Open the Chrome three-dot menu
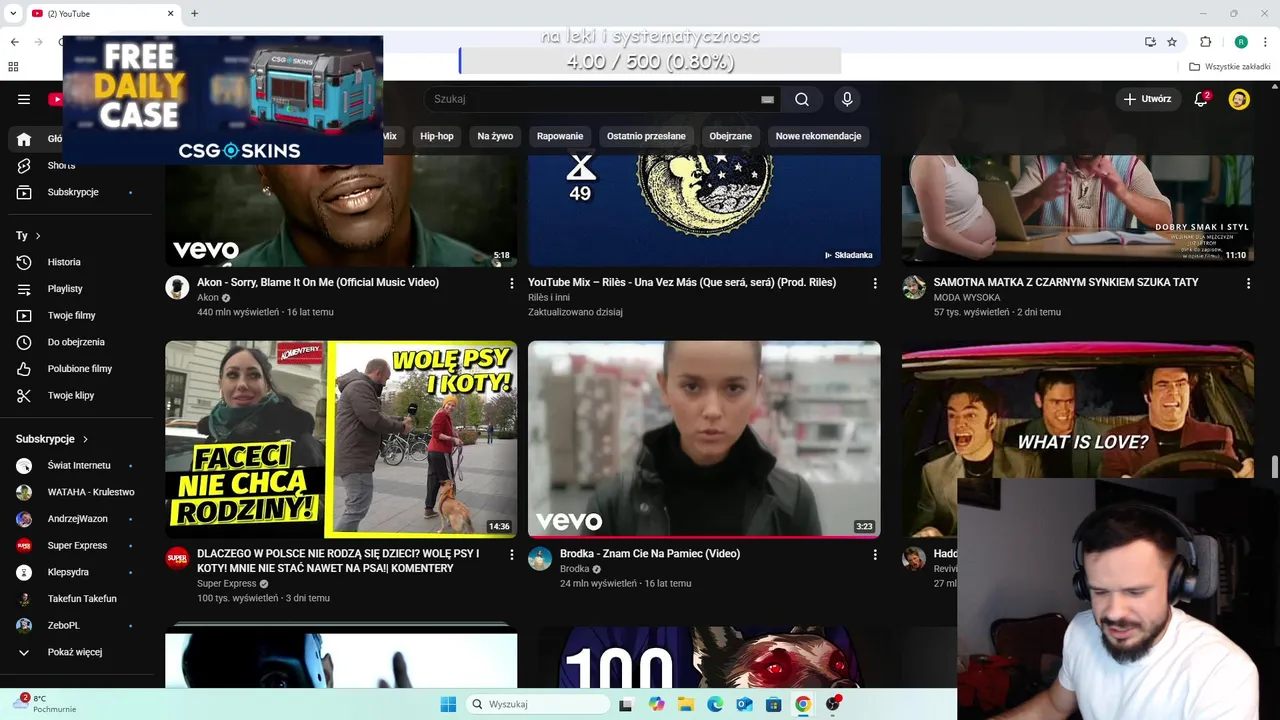This screenshot has height=720, width=1280. pyautogui.click(x=1266, y=41)
